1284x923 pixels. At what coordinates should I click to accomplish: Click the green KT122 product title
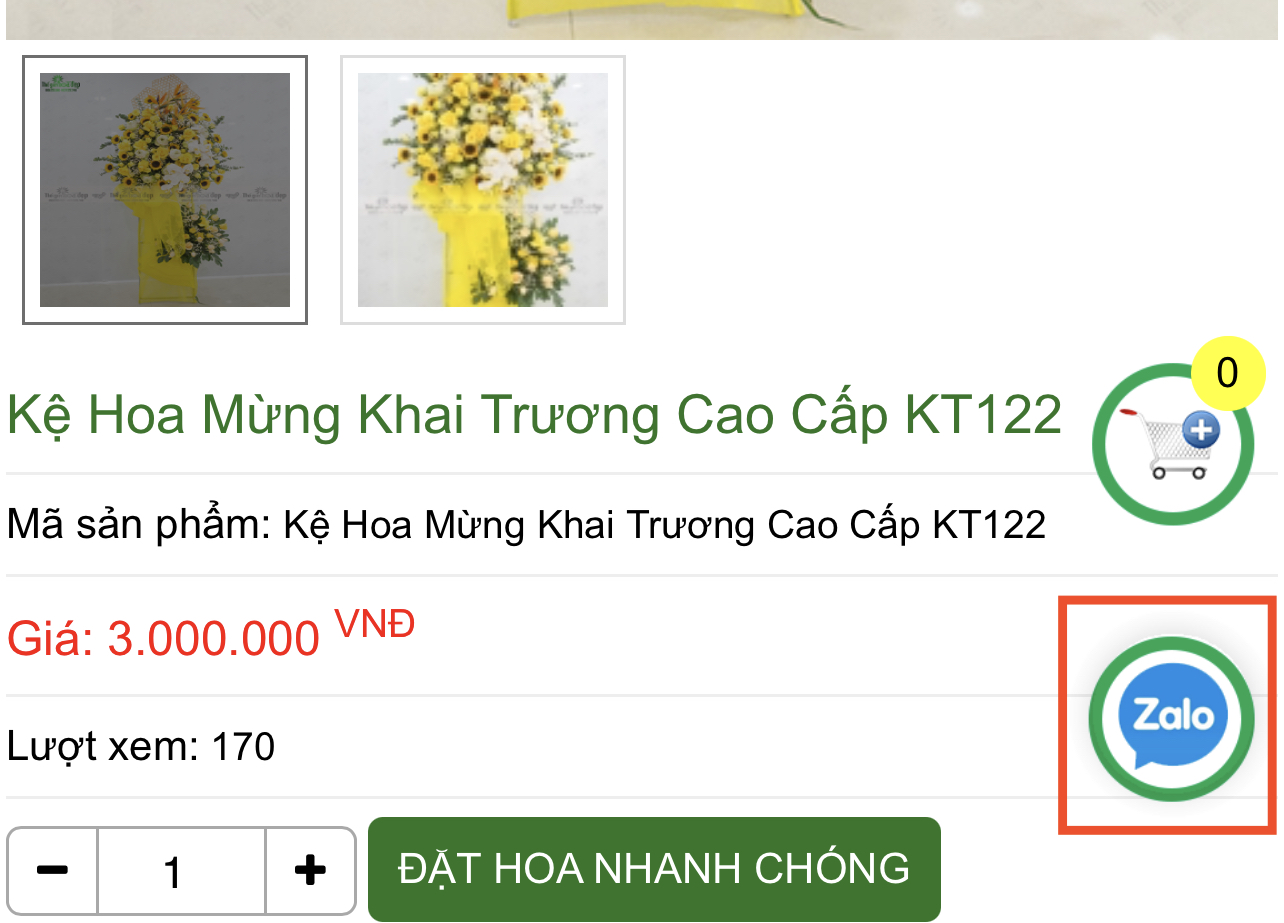534,414
